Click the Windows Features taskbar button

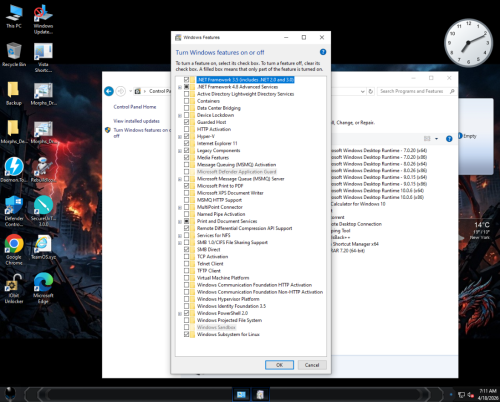pos(260,395)
